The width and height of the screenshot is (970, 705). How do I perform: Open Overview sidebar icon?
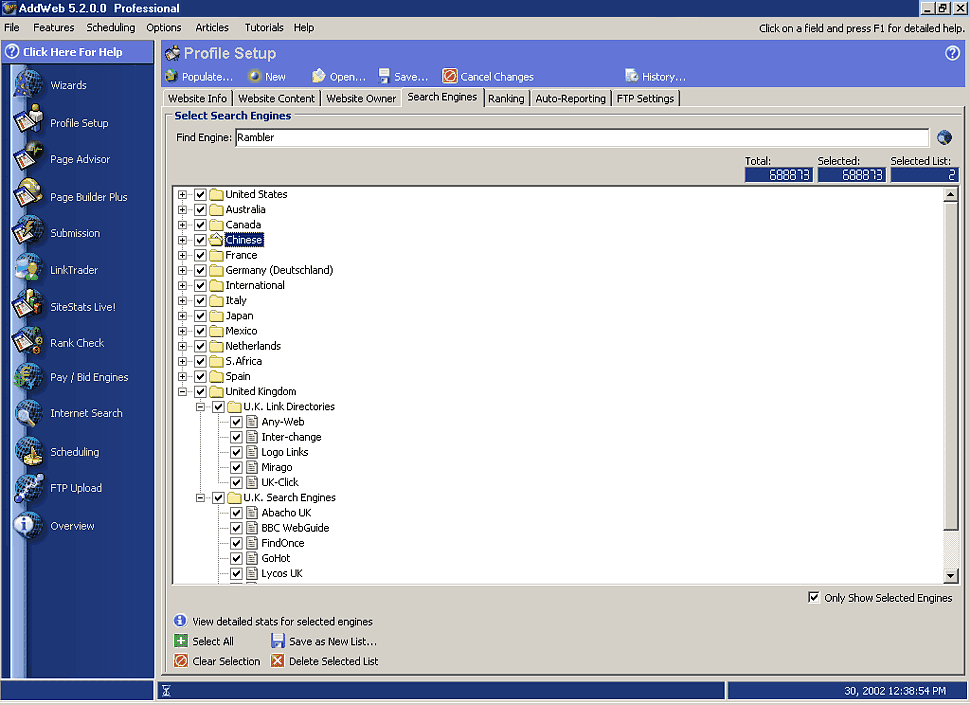click(28, 526)
